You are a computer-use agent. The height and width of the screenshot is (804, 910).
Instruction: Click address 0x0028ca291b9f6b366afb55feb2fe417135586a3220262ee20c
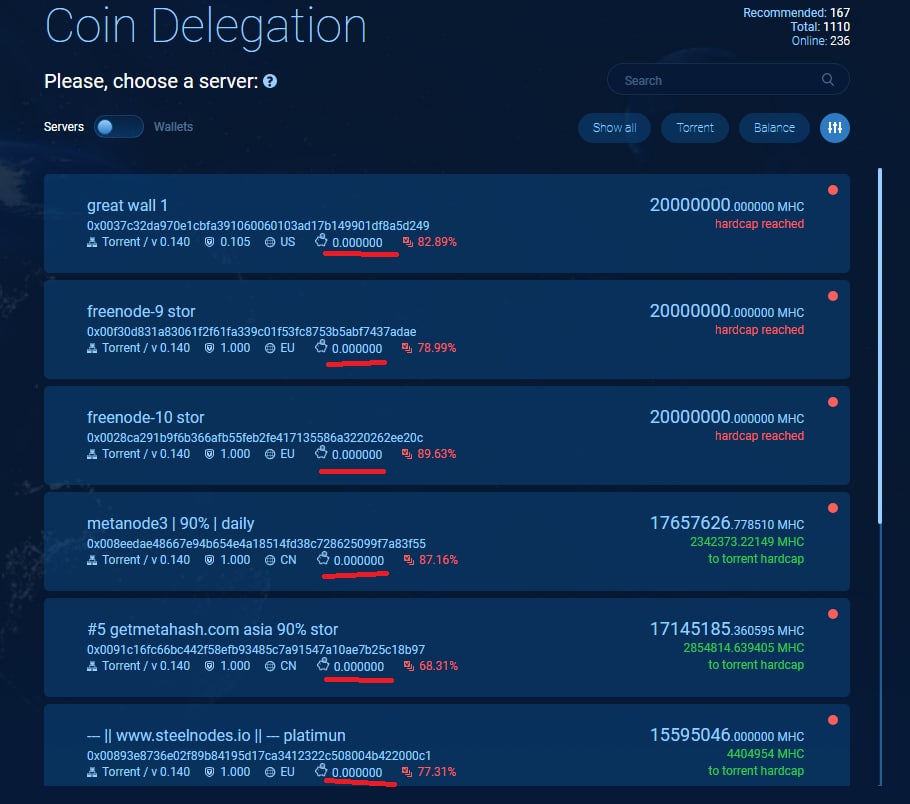(x=255, y=437)
